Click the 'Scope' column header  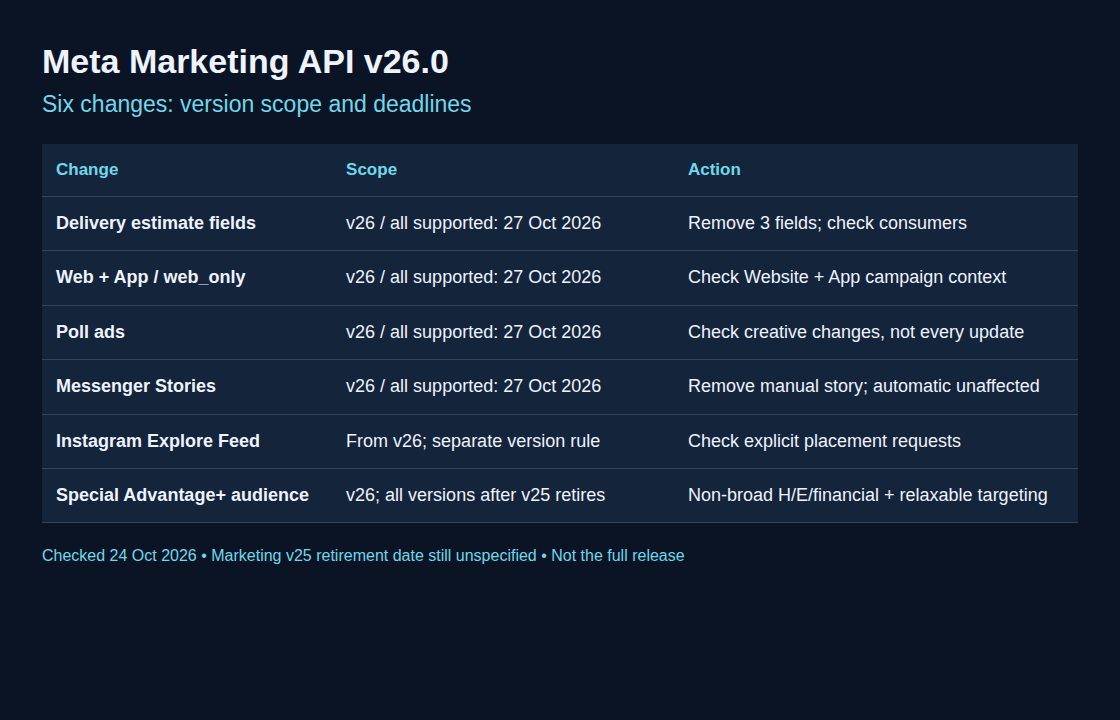coord(371,169)
